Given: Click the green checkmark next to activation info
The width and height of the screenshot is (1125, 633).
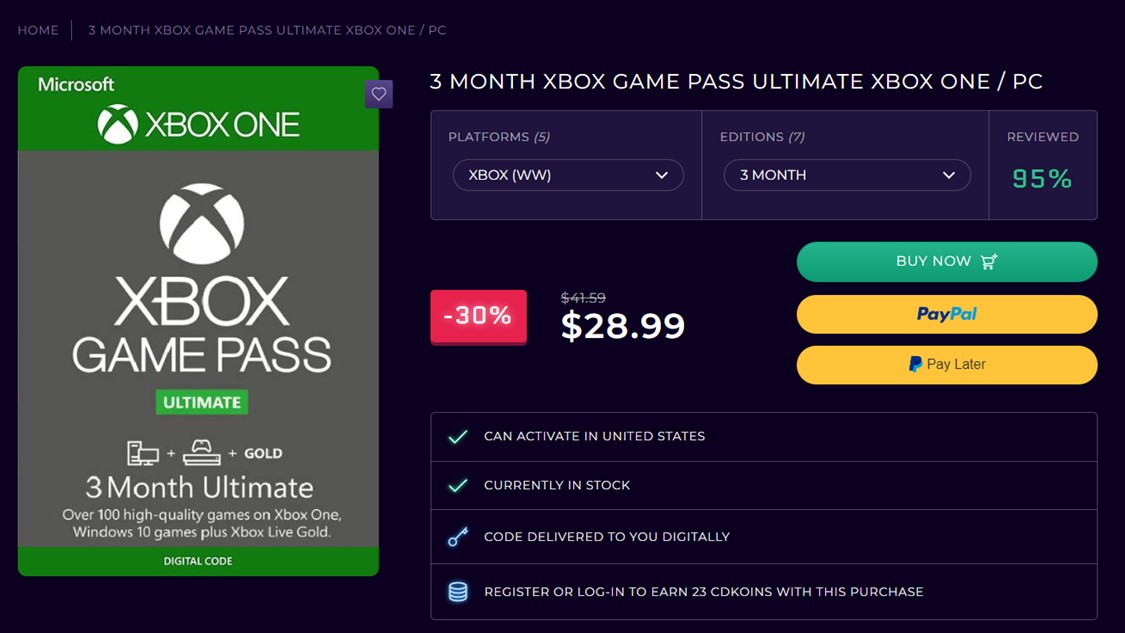Looking at the screenshot, I should [x=458, y=436].
